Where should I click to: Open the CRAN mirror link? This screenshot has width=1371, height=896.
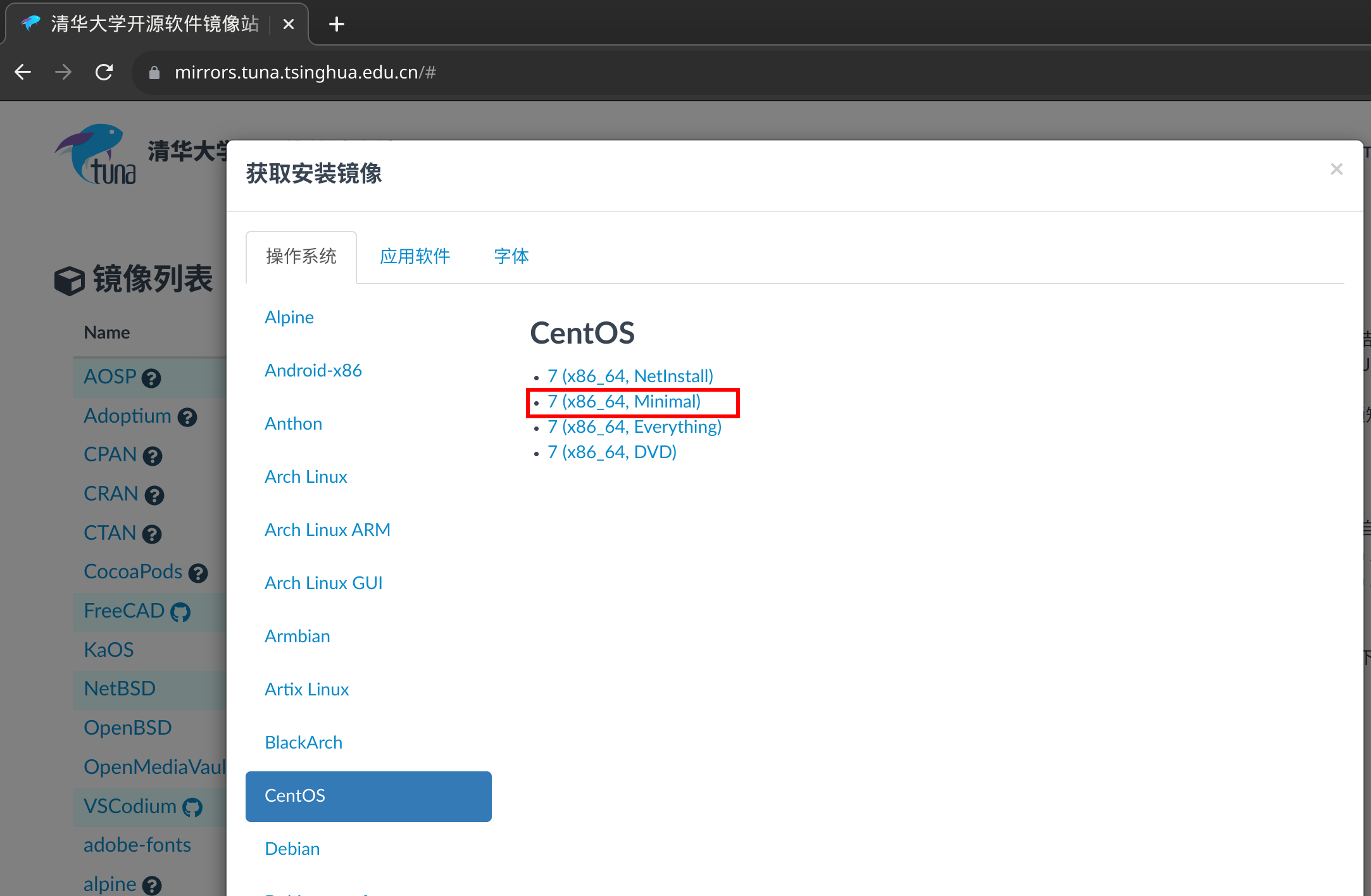click(111, 494)
